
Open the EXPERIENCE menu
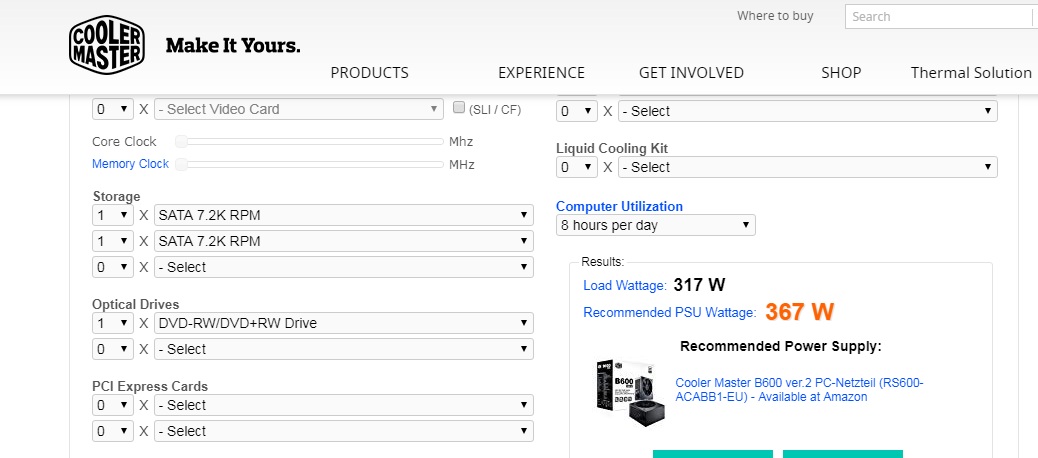point(541,72)
